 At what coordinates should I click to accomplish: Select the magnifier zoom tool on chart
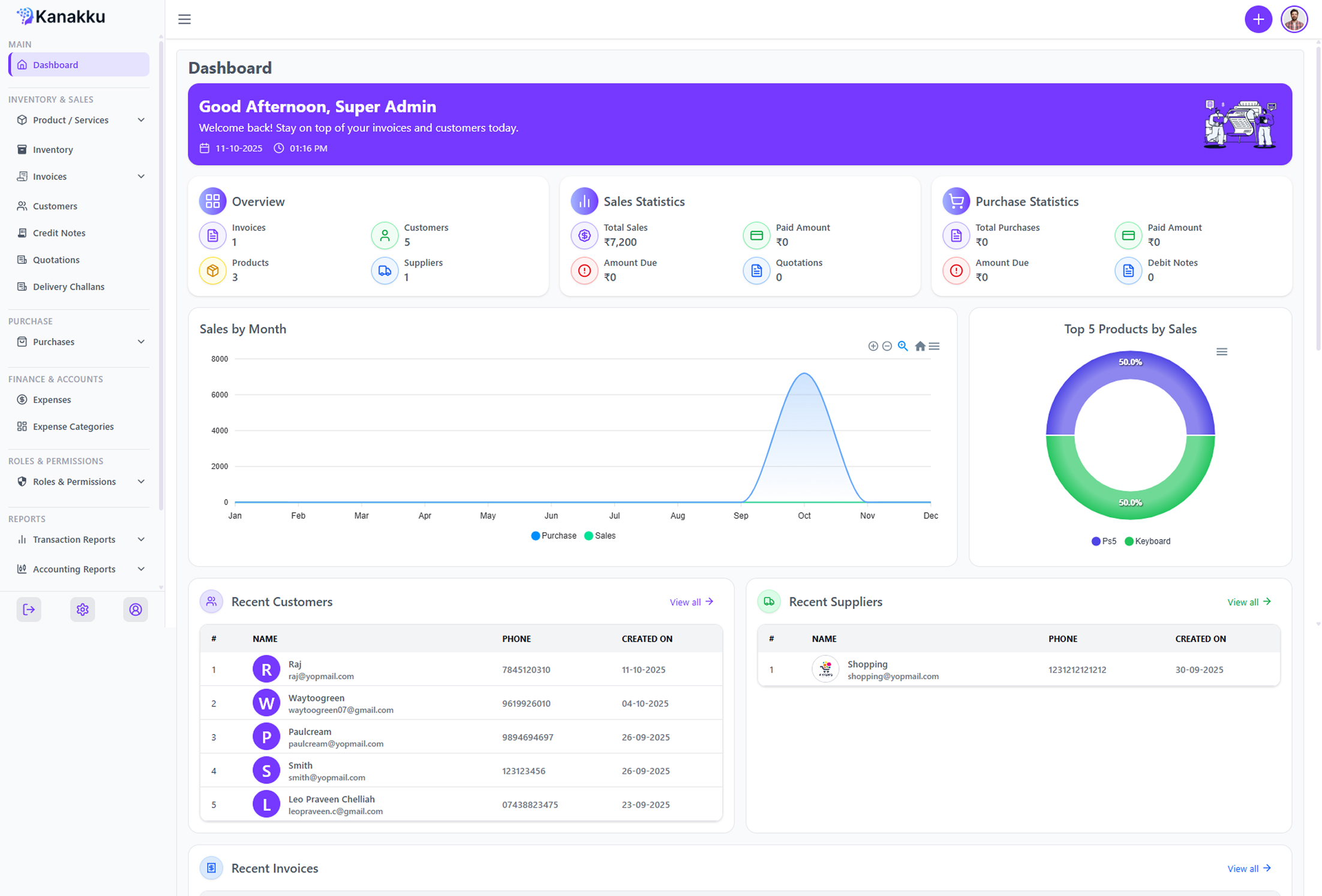click(x=903, y=346)
